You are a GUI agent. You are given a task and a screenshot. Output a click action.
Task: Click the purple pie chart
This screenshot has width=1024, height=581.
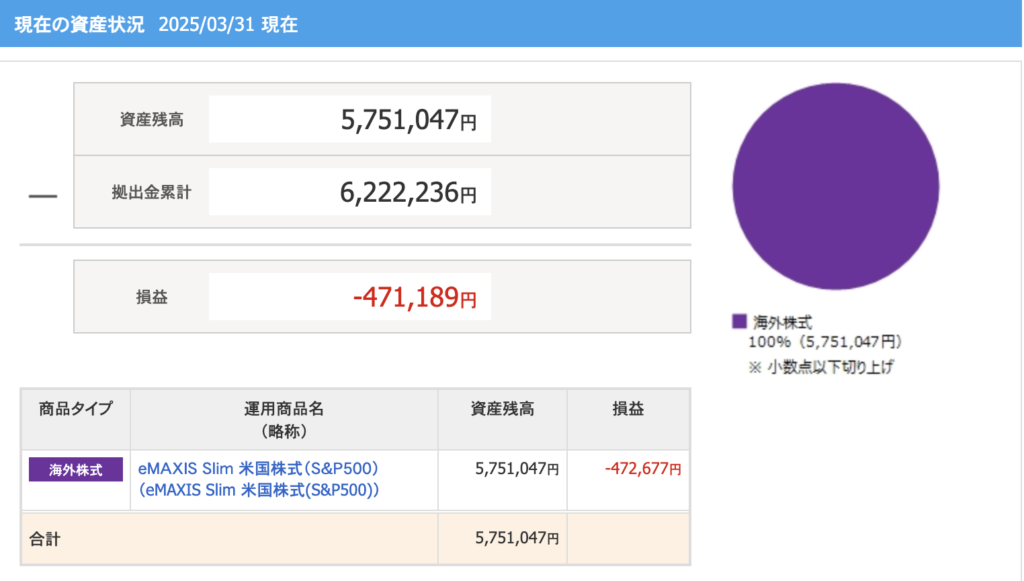pyautogui.click(x=835, y=186)
